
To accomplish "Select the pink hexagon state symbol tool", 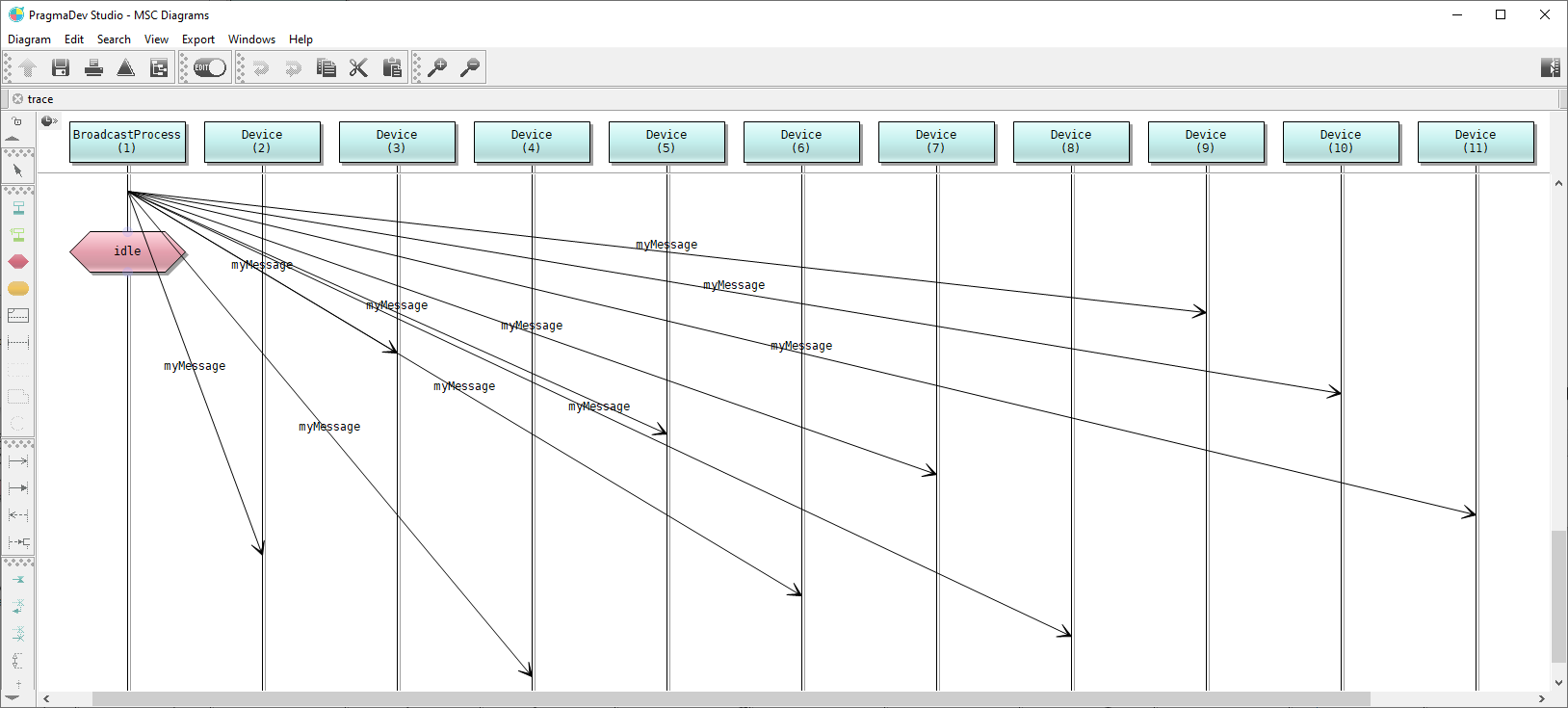I will [x=18, y=262].
